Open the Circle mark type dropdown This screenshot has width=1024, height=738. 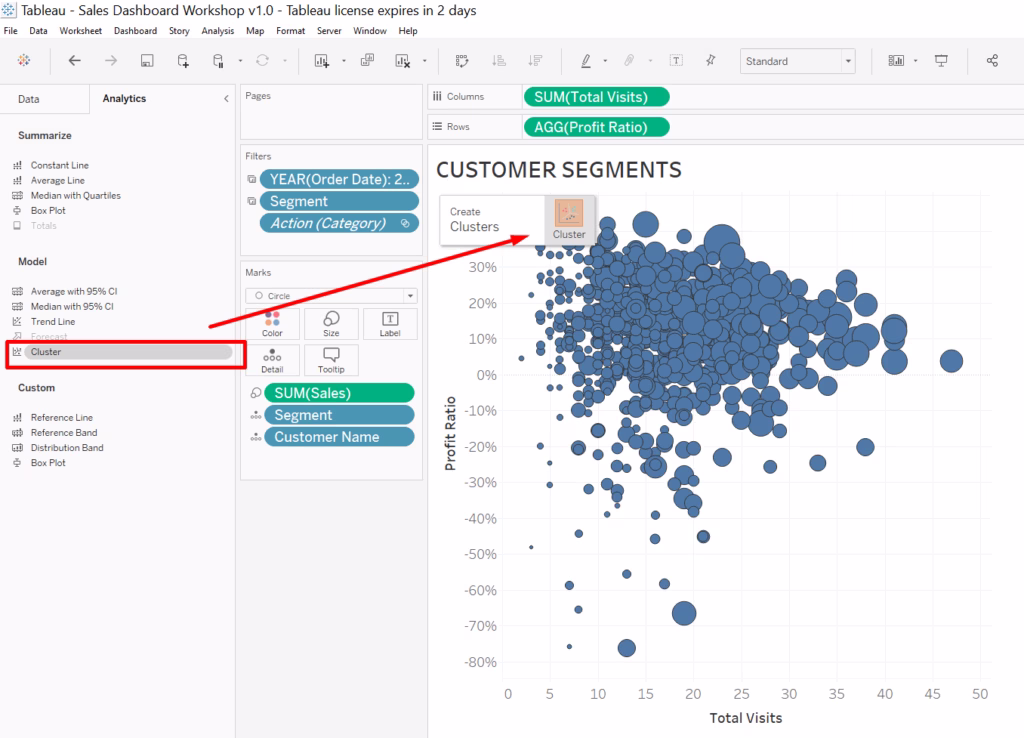(x=331, y=296)
